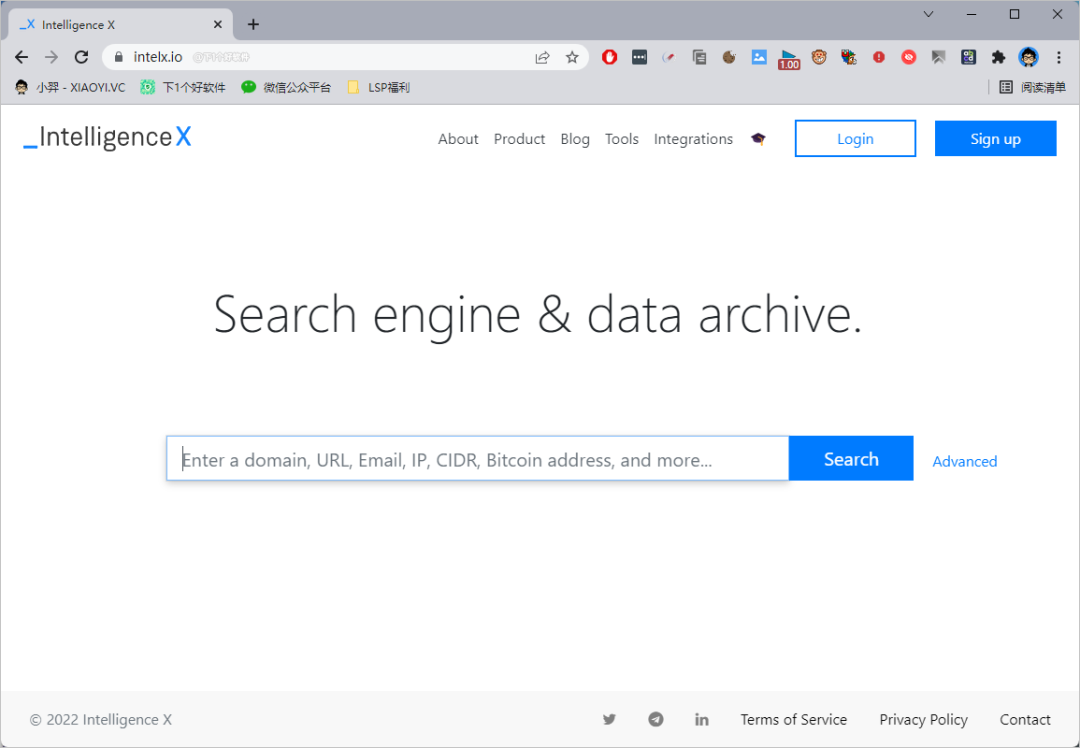Open the 下1个好软件 bookmark

coord(183,87)
